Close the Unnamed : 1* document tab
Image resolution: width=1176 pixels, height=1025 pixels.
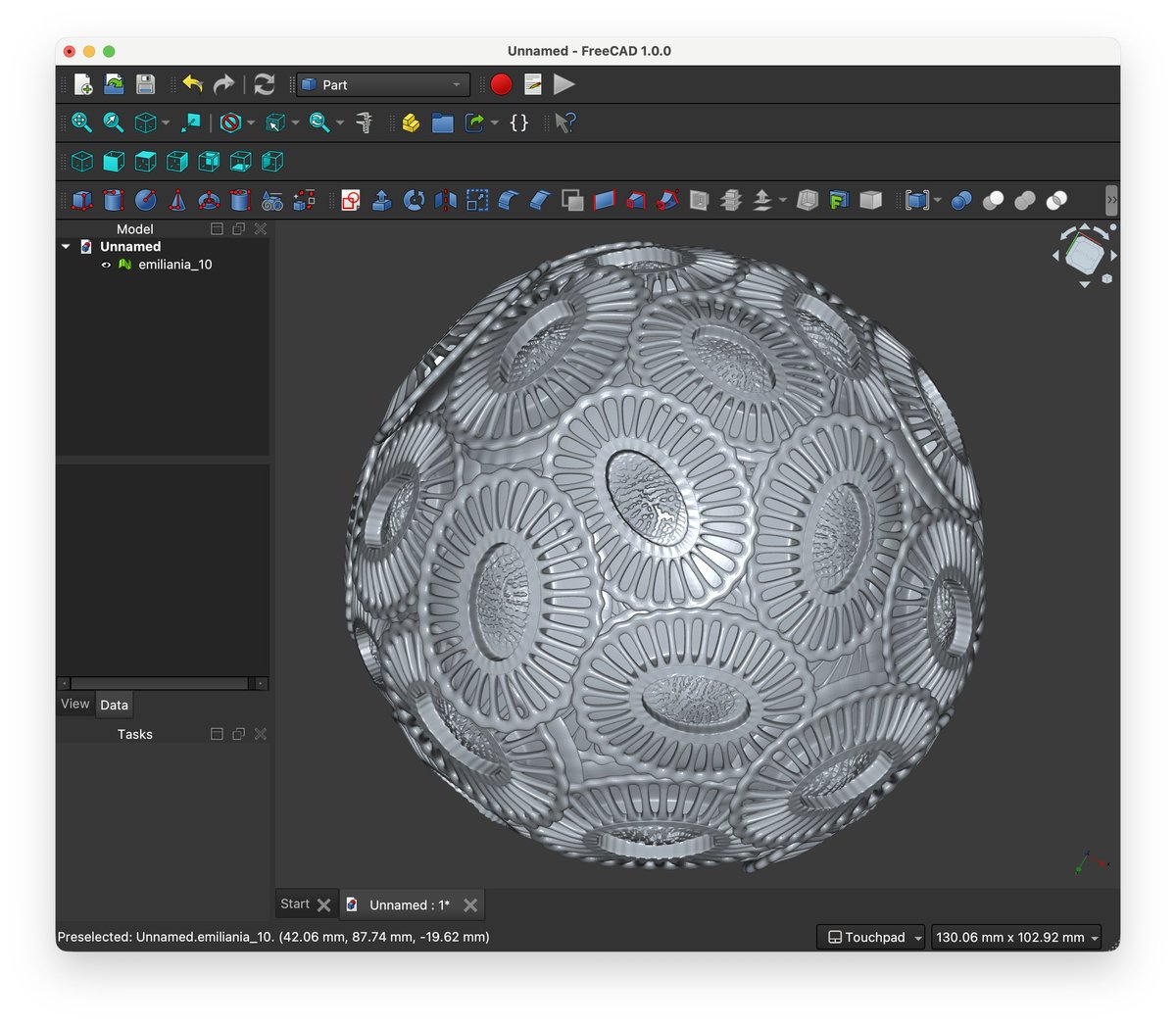[470, 905]
